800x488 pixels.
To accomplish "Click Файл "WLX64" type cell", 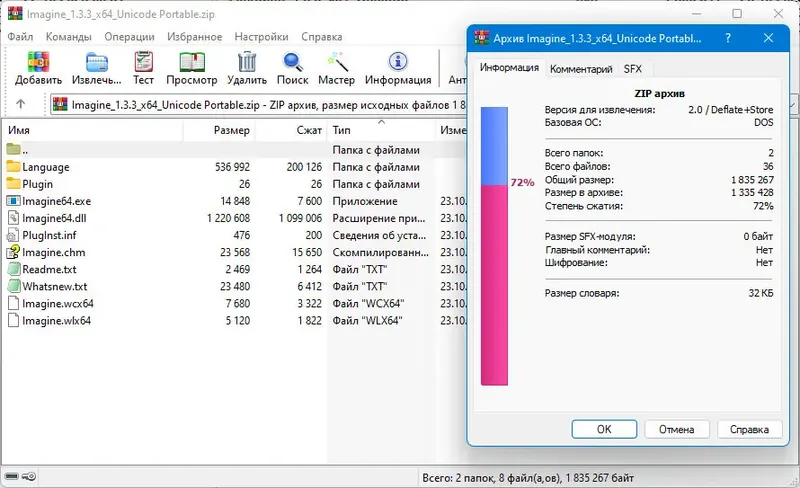I will coord(367,321).
